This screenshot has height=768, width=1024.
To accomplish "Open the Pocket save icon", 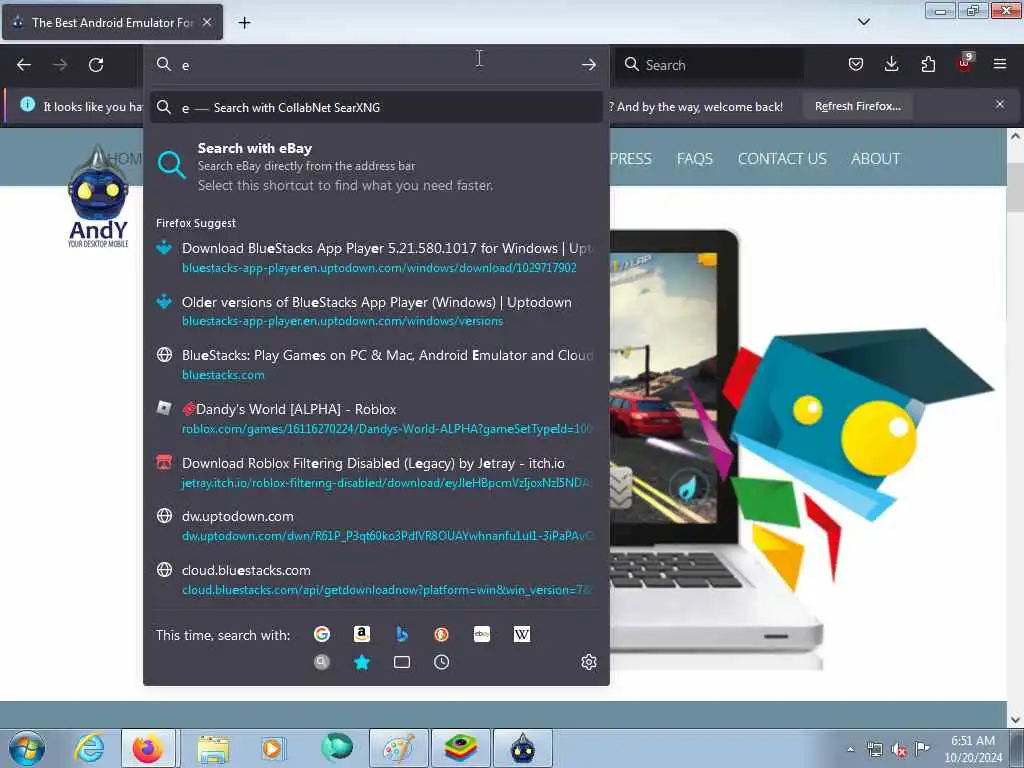I will [x=856, y=64].
